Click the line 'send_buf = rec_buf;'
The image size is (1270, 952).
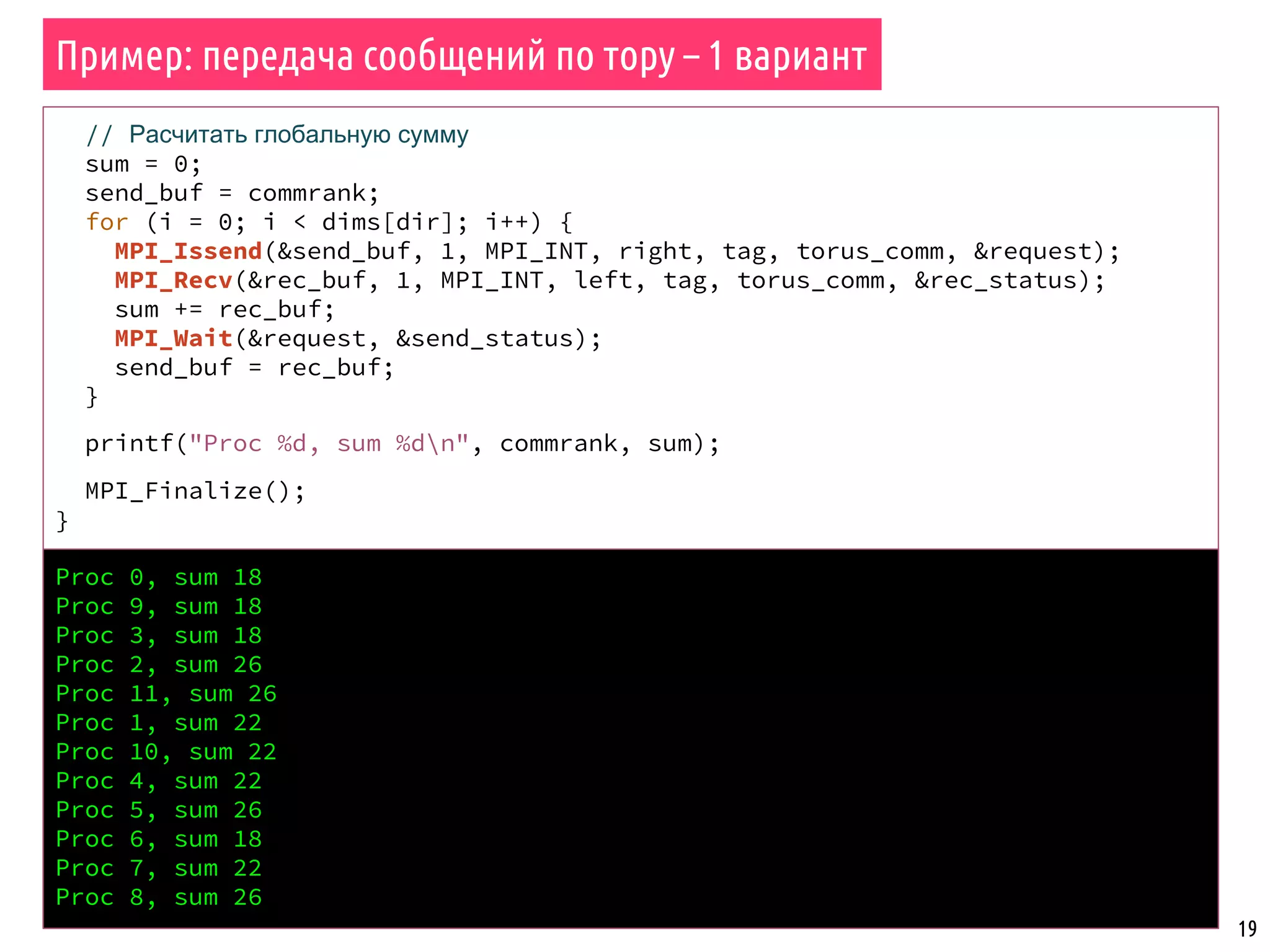point(254,368)
